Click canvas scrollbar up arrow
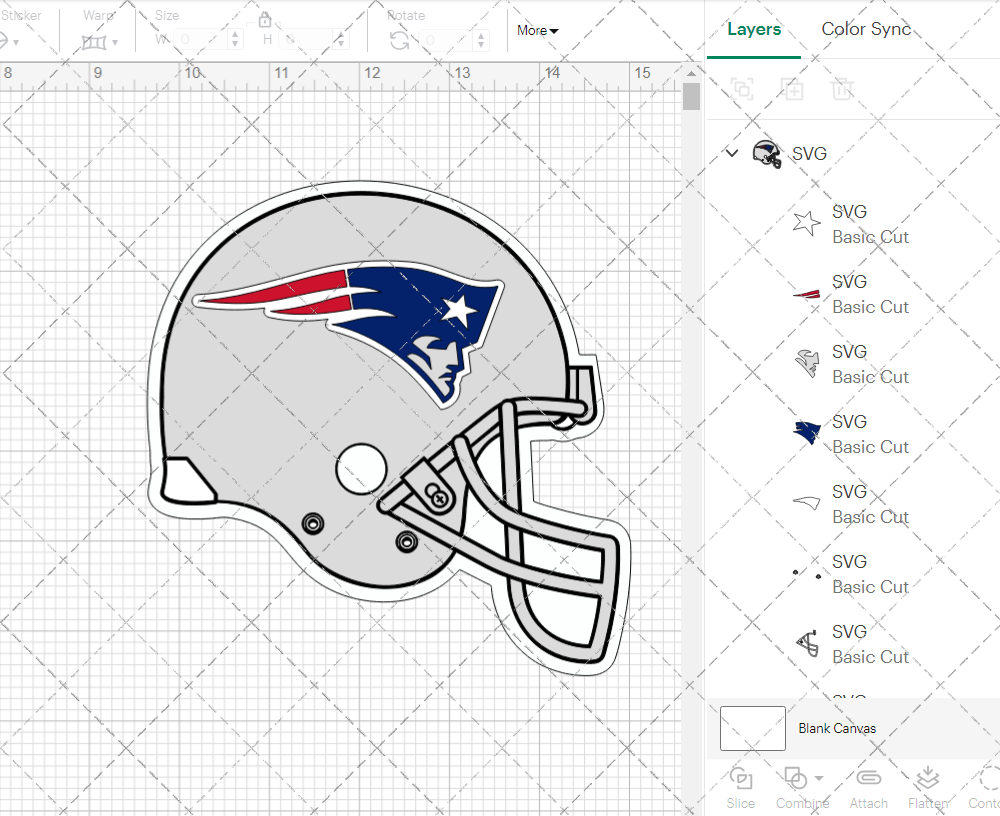The width and height of the screenshot is (1000, 816). pyautogui.click(x=691, y=73)
